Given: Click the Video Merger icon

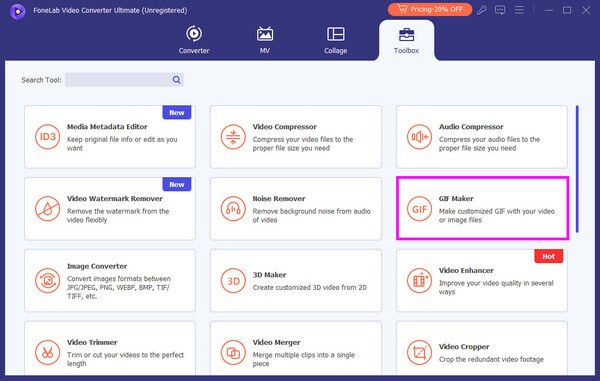Looking at the screenshot, I should pos(233,352).
